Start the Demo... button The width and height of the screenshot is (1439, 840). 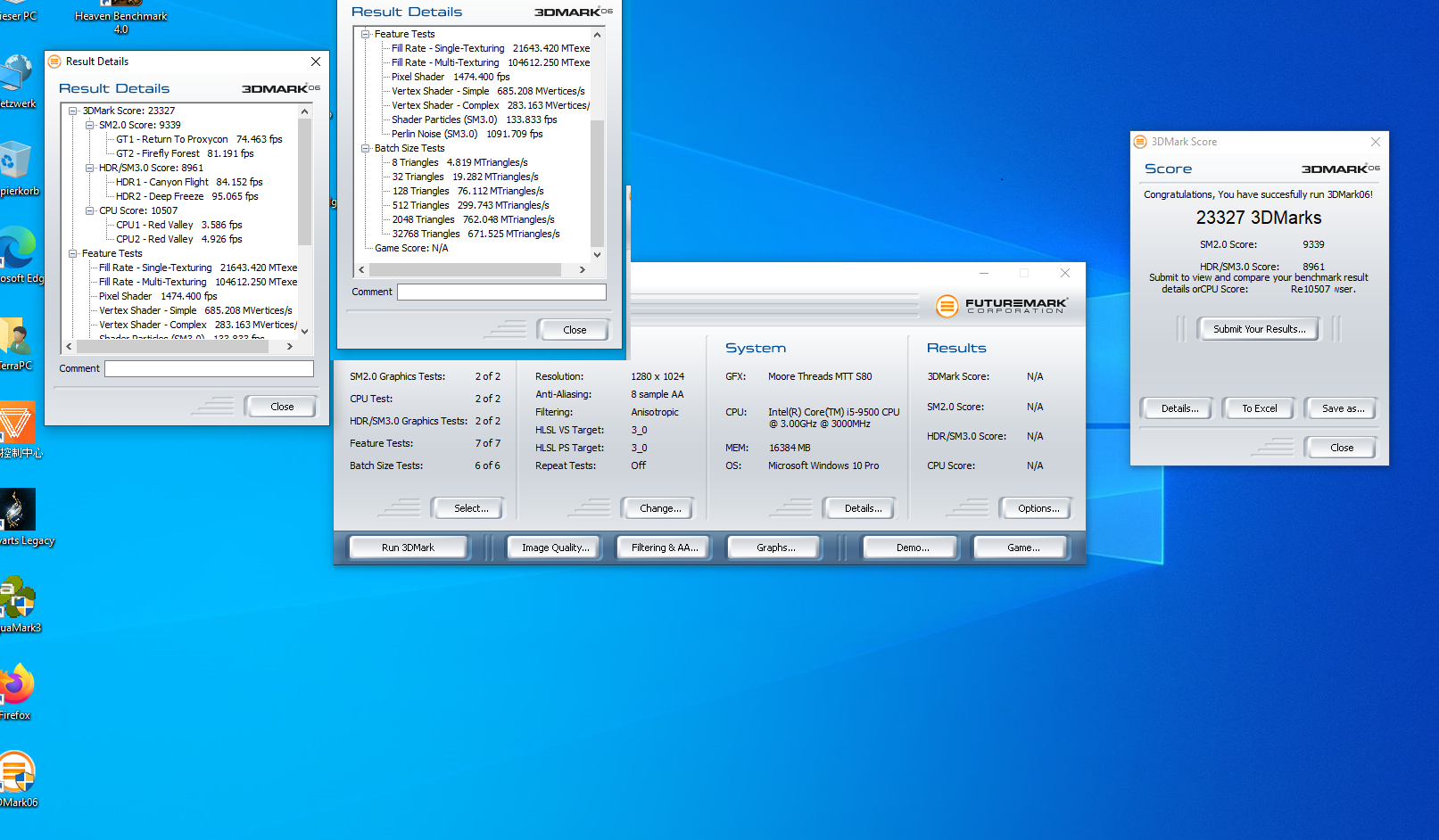coord(912,548)
